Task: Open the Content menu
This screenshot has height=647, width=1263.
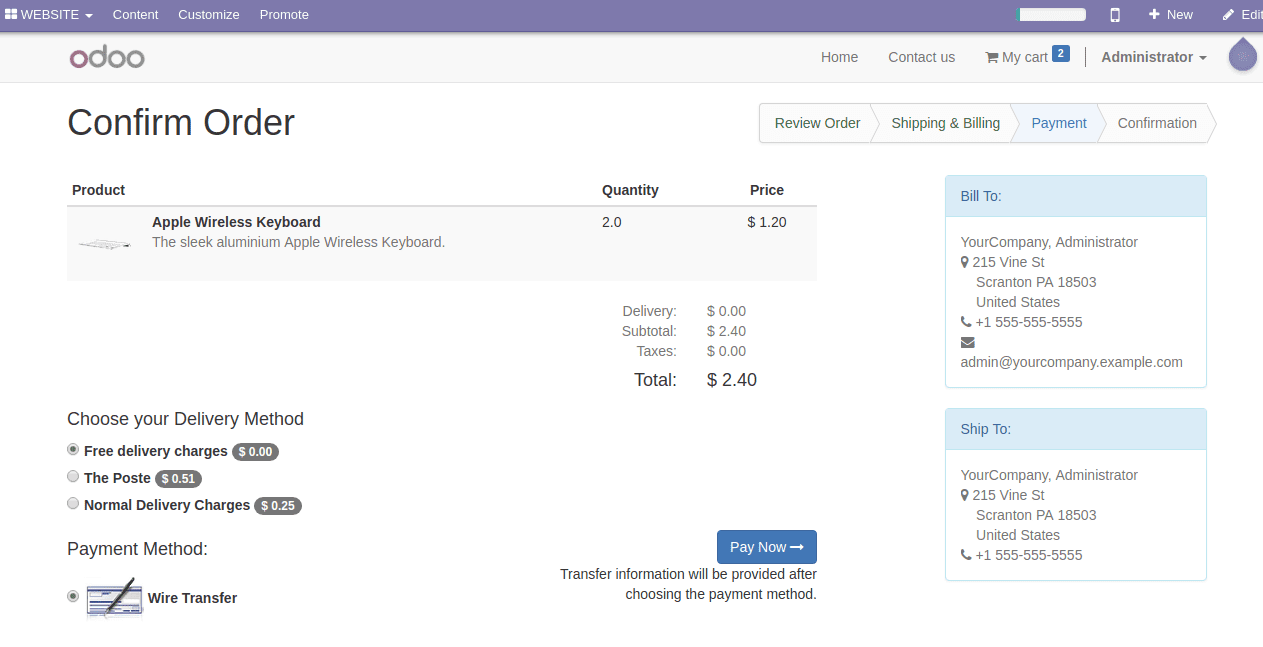Action: (135, 15)
